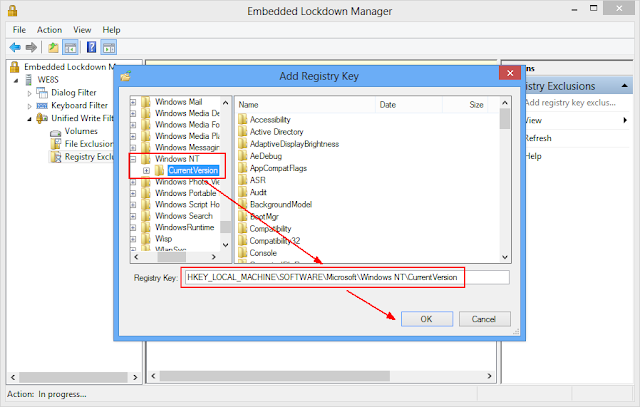640x407 pixels.
Task: Click the Windows Search folder icon
Action: (x=146, y=216)
